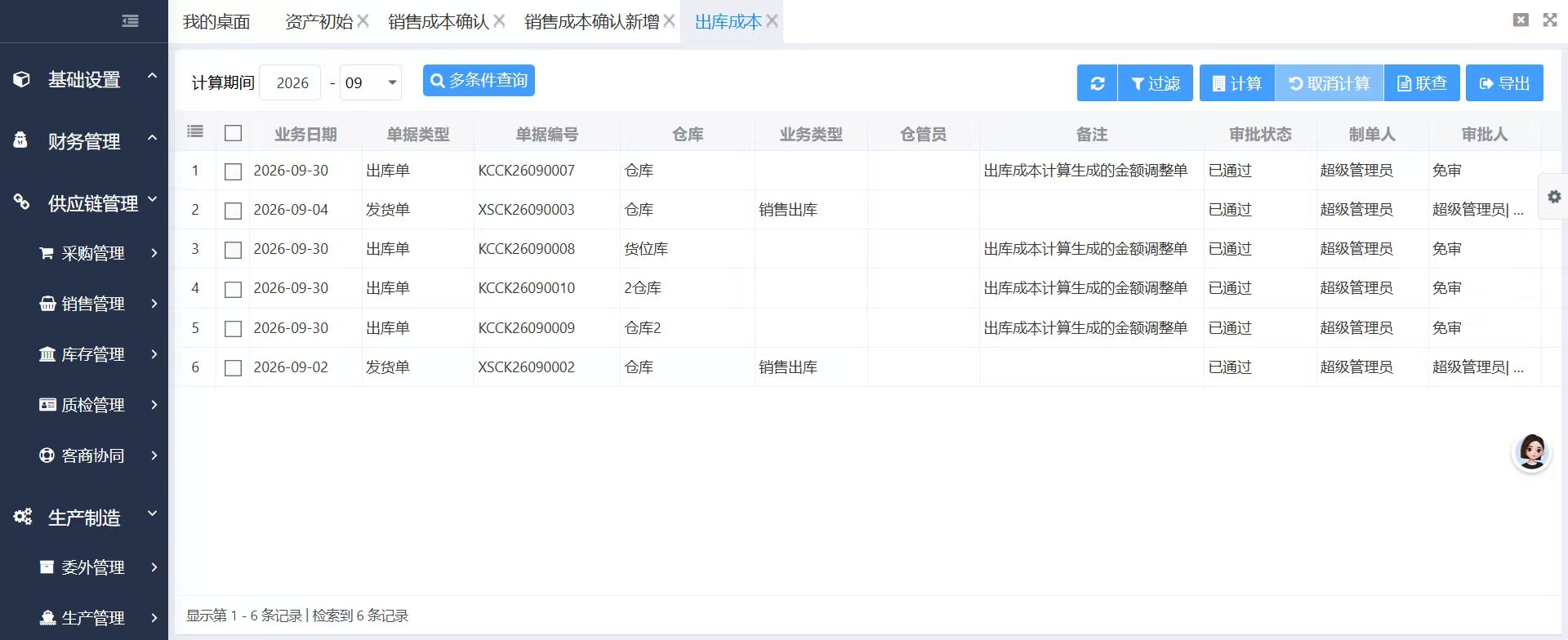Click the 基础设置 cube icon
The width and height of the screenshot is (1568, 640).
(x=22, y=79)
